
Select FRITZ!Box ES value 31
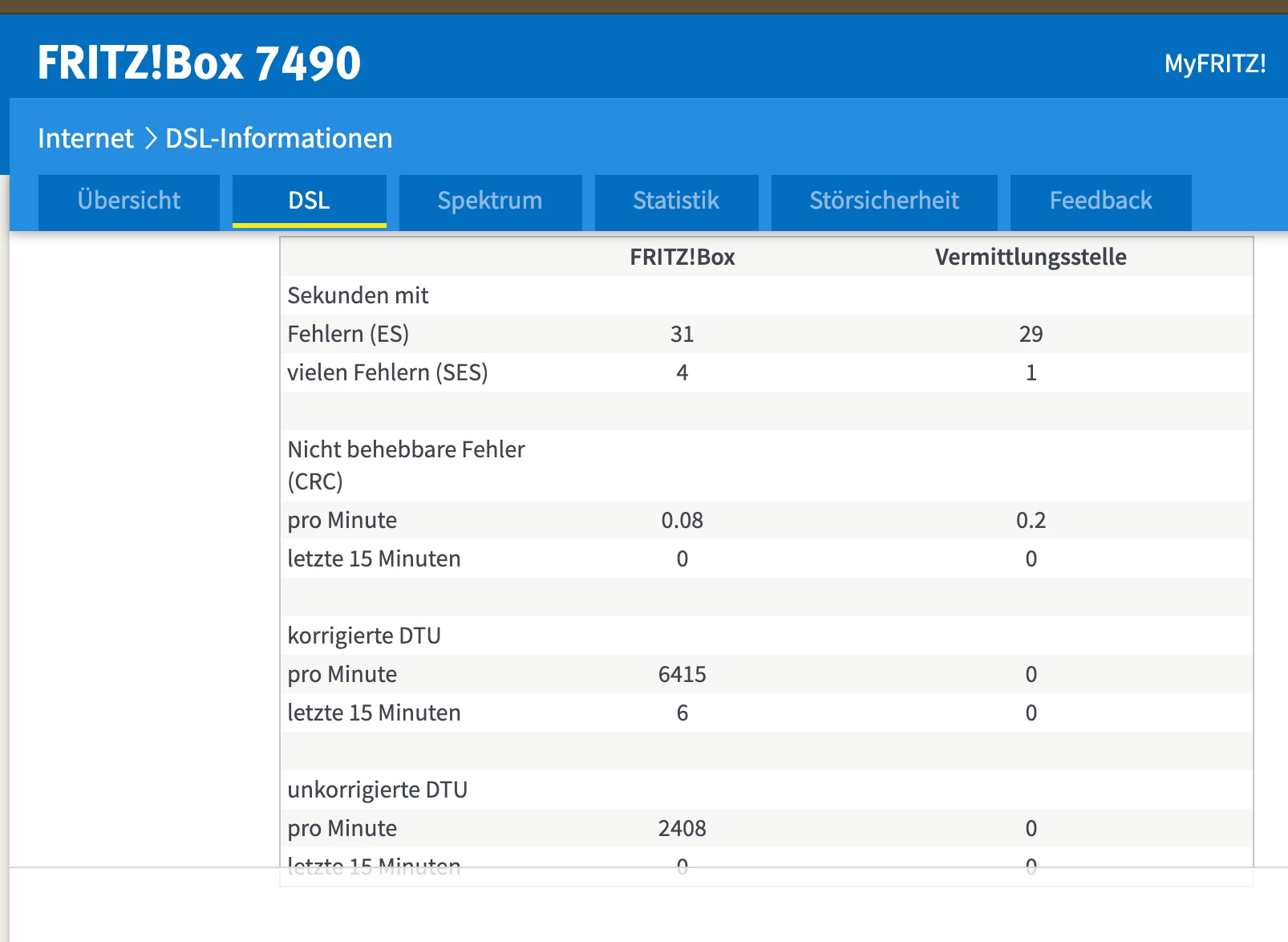coord(682,334)
